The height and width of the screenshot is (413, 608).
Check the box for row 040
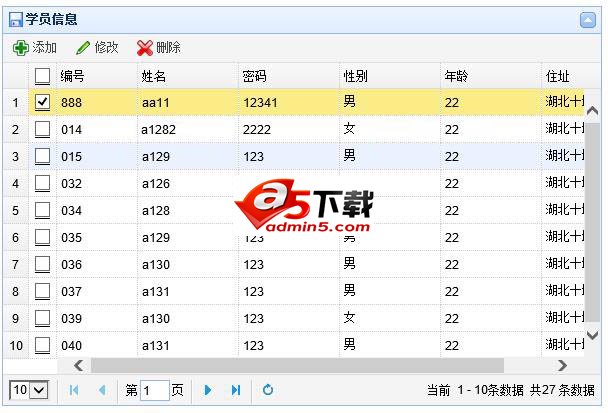pyautogui.click(x=42, y=345)
